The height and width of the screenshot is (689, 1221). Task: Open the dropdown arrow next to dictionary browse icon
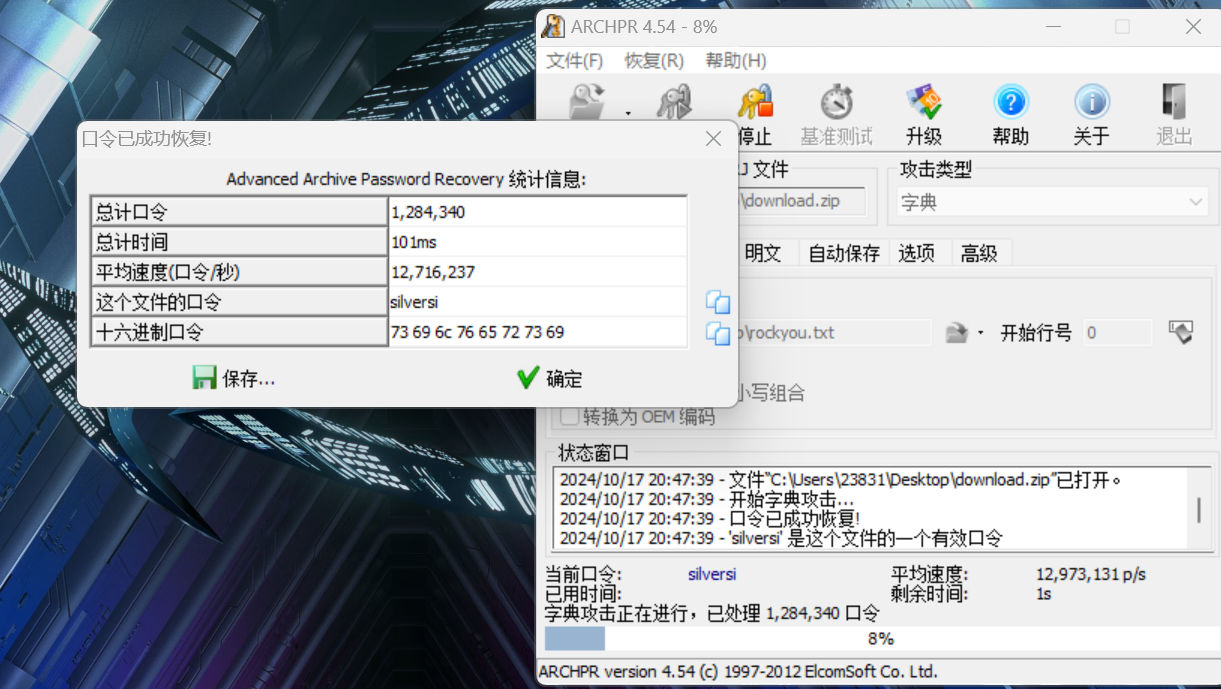[x=980, y=333]
